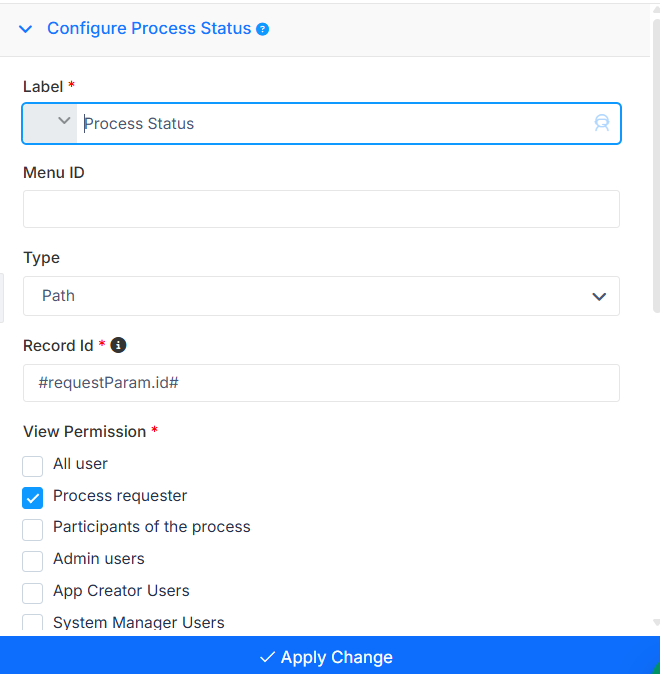
Task: Click the checkmark icon on Apply Change
Action: [x=267, y=657]
